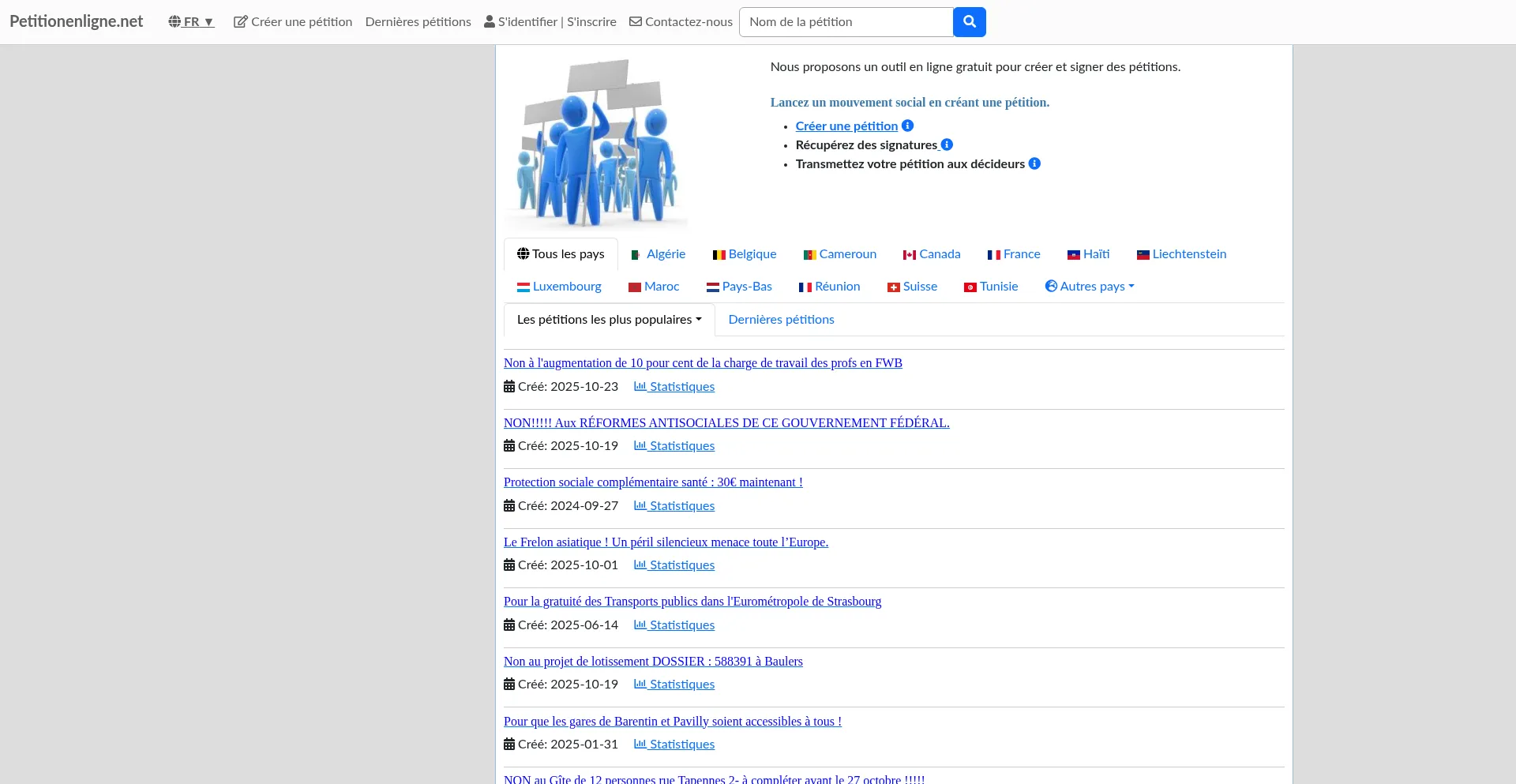Image resolution: width=1516 pixels, height=784 pixels.
Task: Select the Canada flag country filter
Action: point(932,254)
